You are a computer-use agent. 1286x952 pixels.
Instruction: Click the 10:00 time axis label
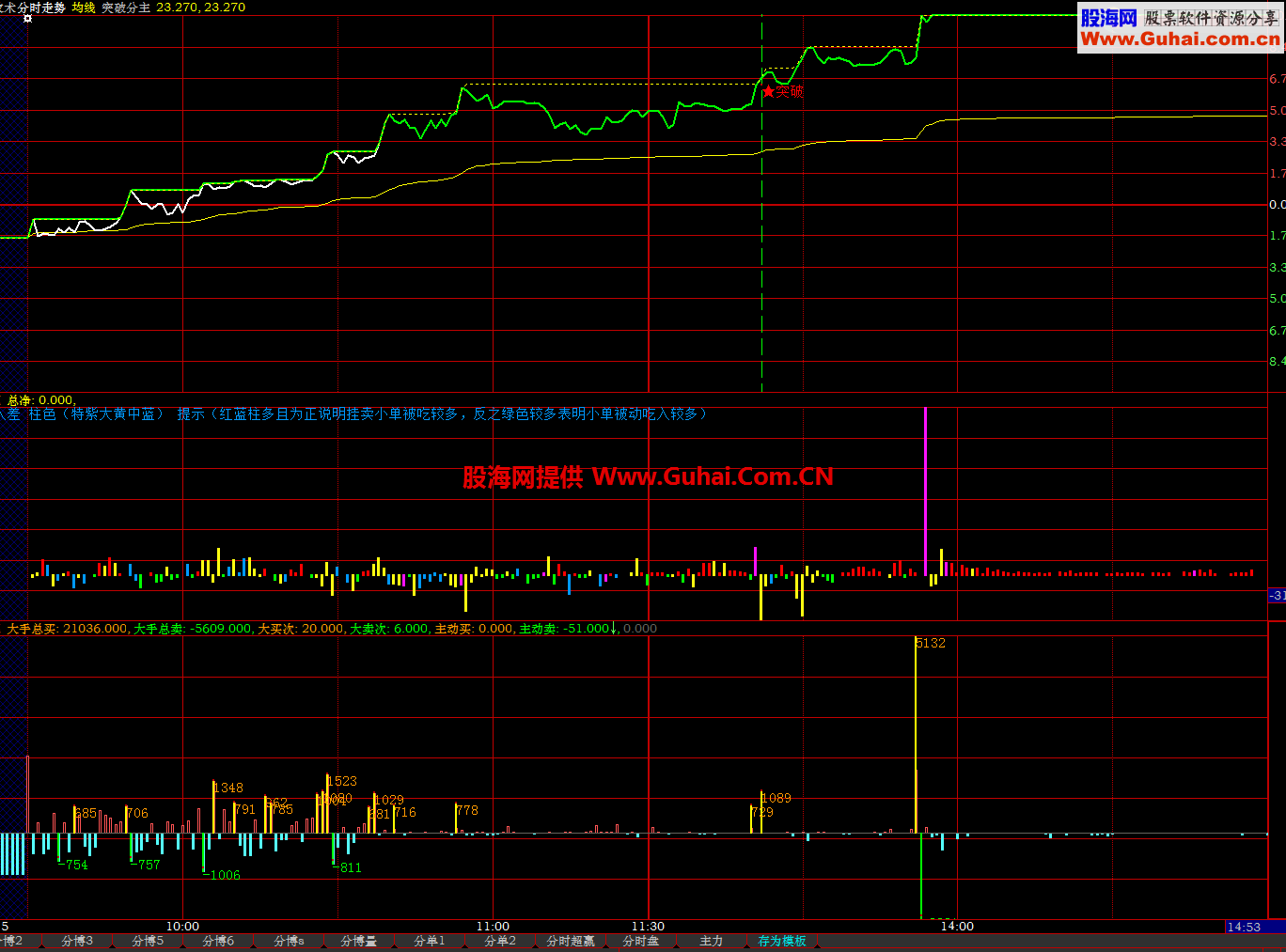pos(182,927)
